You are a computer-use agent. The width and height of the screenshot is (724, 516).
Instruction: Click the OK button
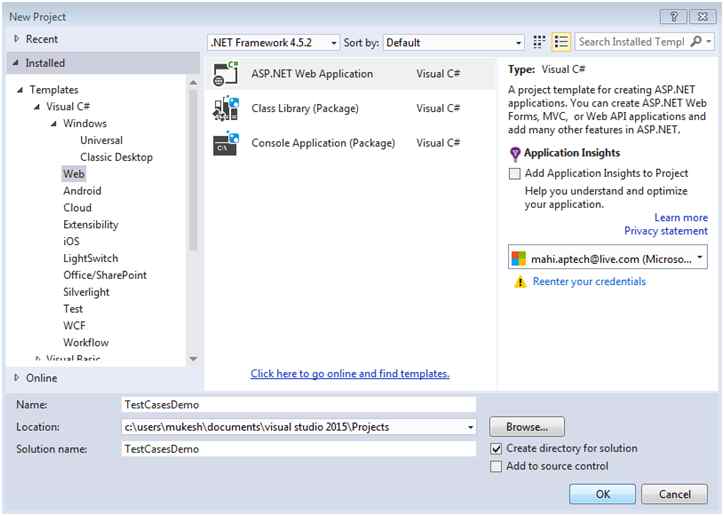602,494
